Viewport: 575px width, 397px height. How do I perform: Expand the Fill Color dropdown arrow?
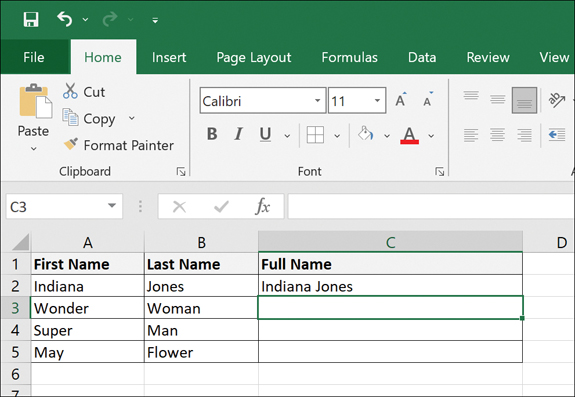click(387, 136)
